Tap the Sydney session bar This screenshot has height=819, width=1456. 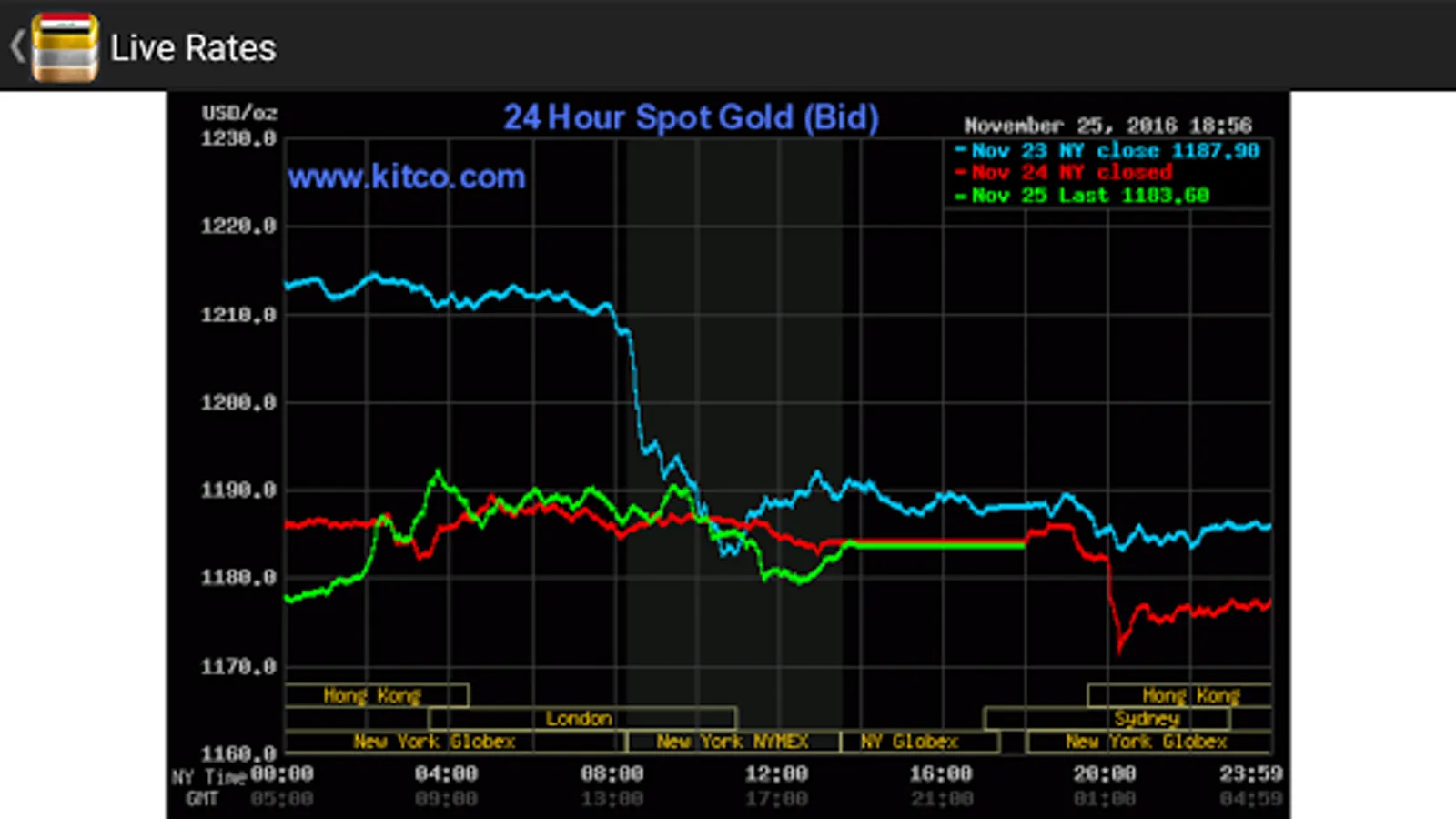pyautogui.click(x=1107, y=719)
